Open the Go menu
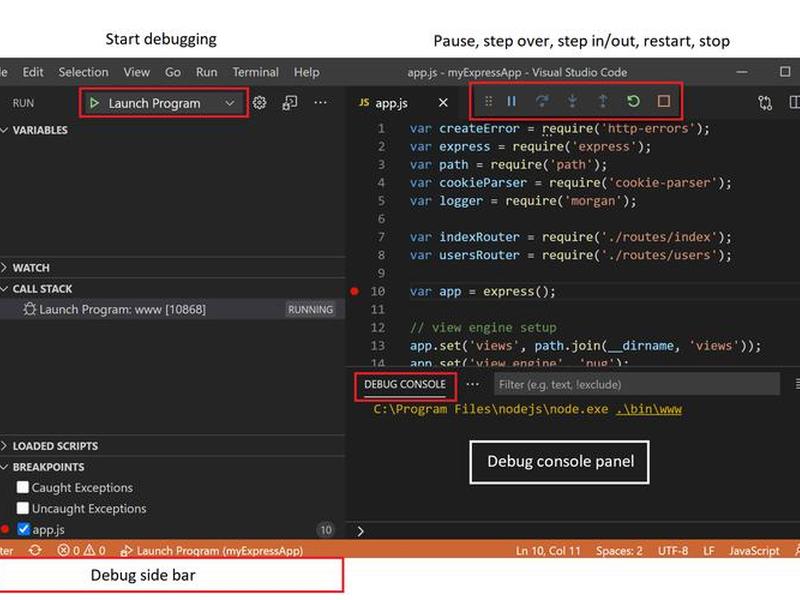Screen dimensions: 800x600 coord(173,72)
